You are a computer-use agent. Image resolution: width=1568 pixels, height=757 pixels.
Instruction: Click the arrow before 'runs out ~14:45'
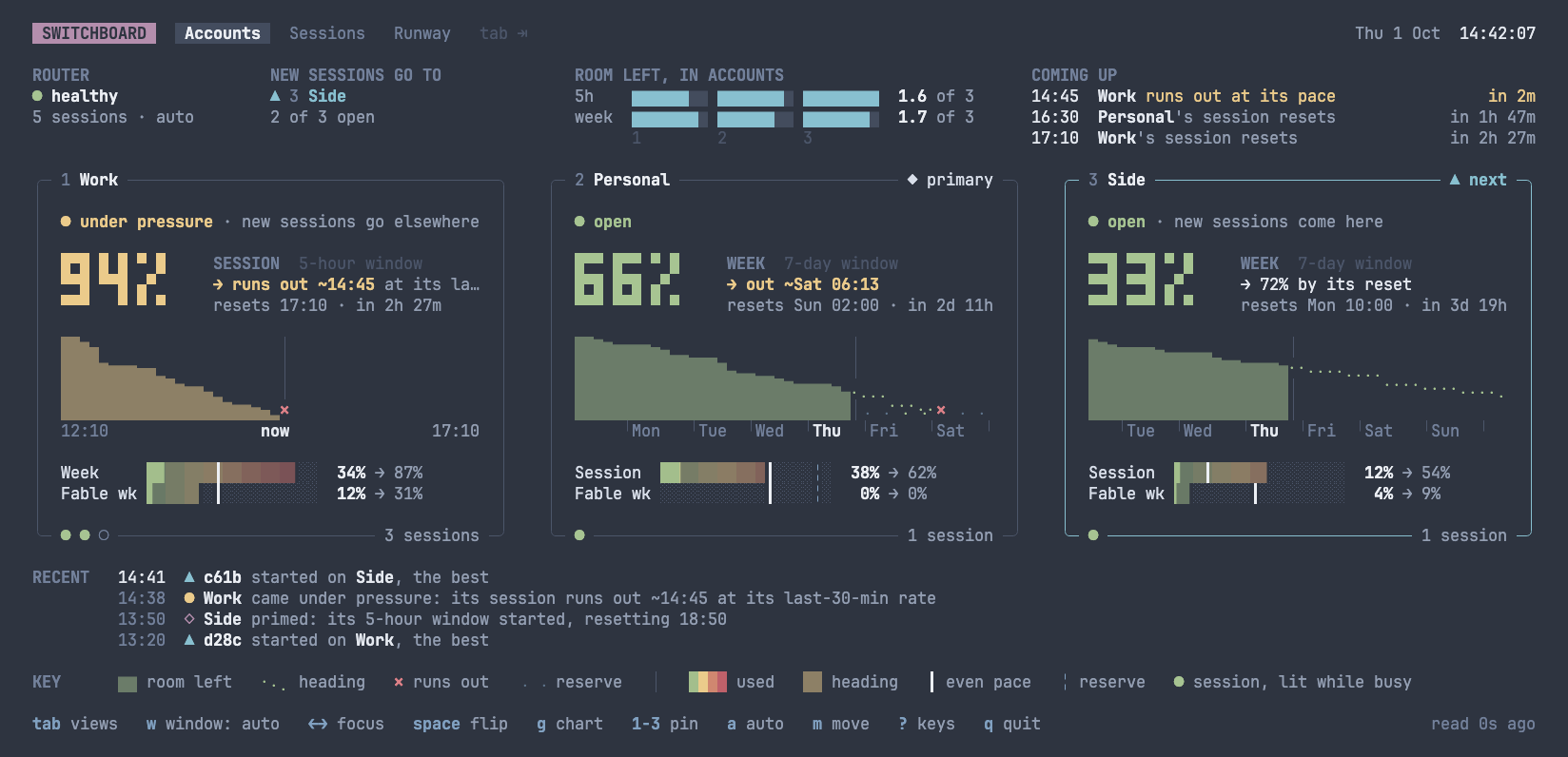(x=218, y=284)
